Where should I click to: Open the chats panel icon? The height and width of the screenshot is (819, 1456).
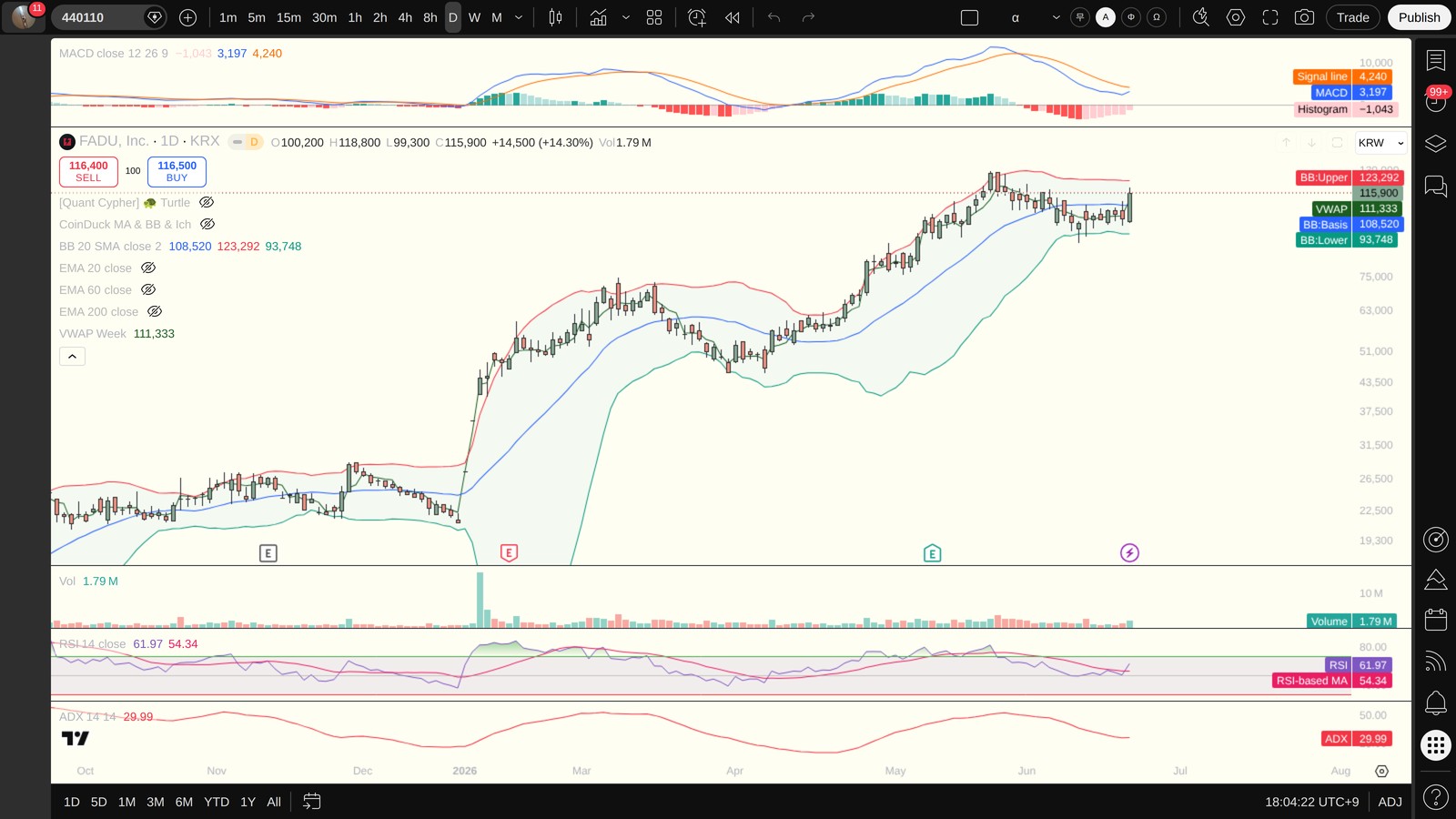click(1436, 187)
